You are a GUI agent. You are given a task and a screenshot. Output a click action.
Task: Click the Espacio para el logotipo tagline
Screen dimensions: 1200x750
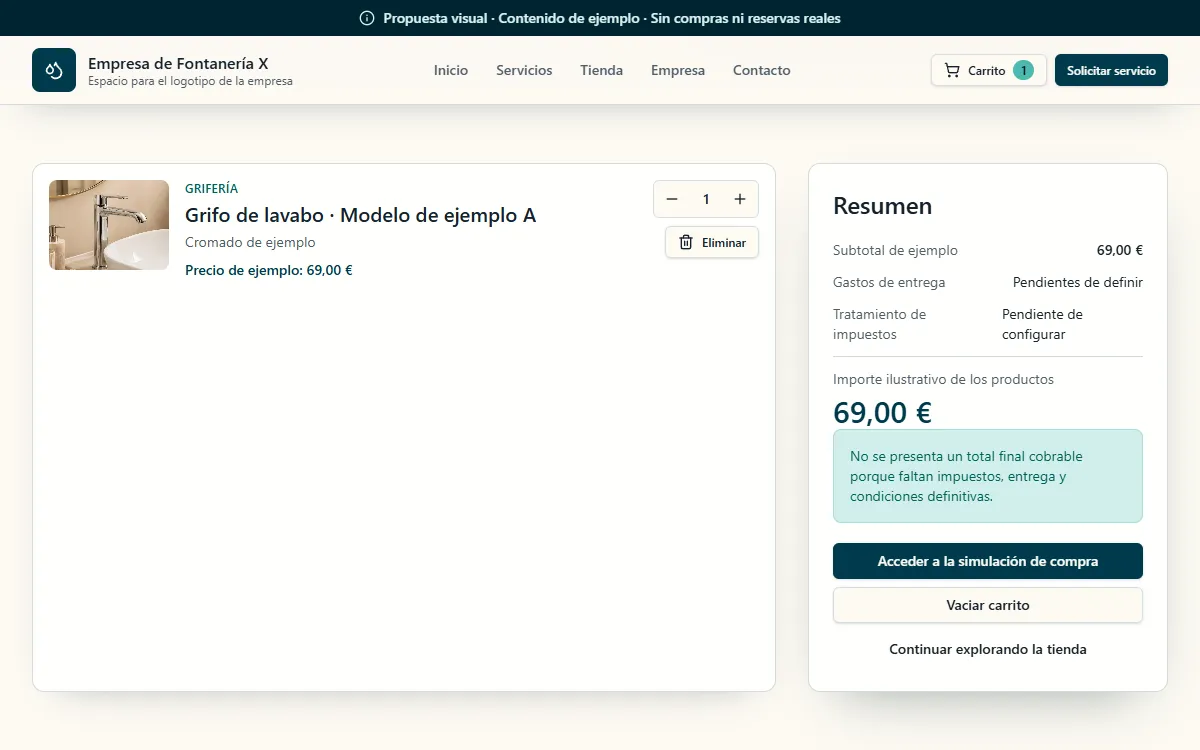click(190, 81)
